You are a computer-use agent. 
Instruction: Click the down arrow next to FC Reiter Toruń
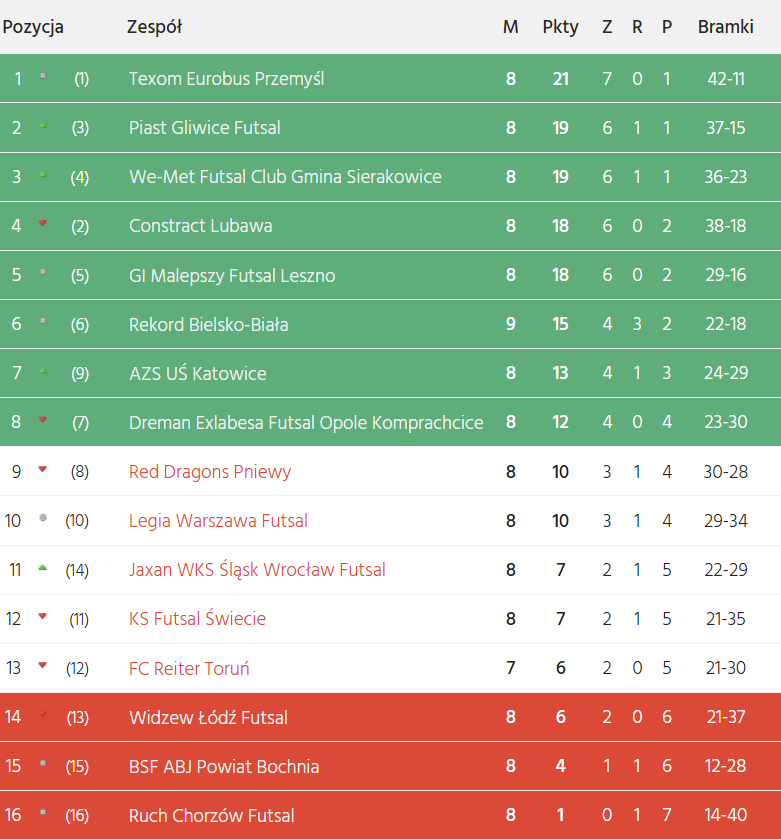click(x=42, y=665)
